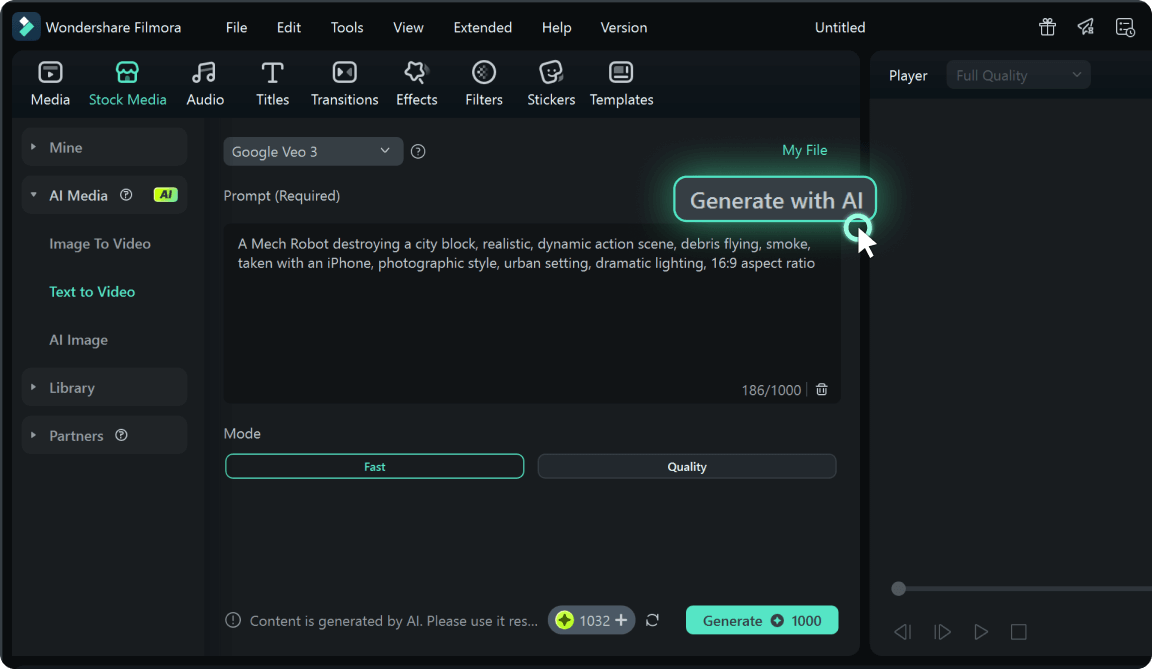This screenshot has height=669, width=1152.
Task: Click the help icon next to Partners
Action: click(121, 435)
